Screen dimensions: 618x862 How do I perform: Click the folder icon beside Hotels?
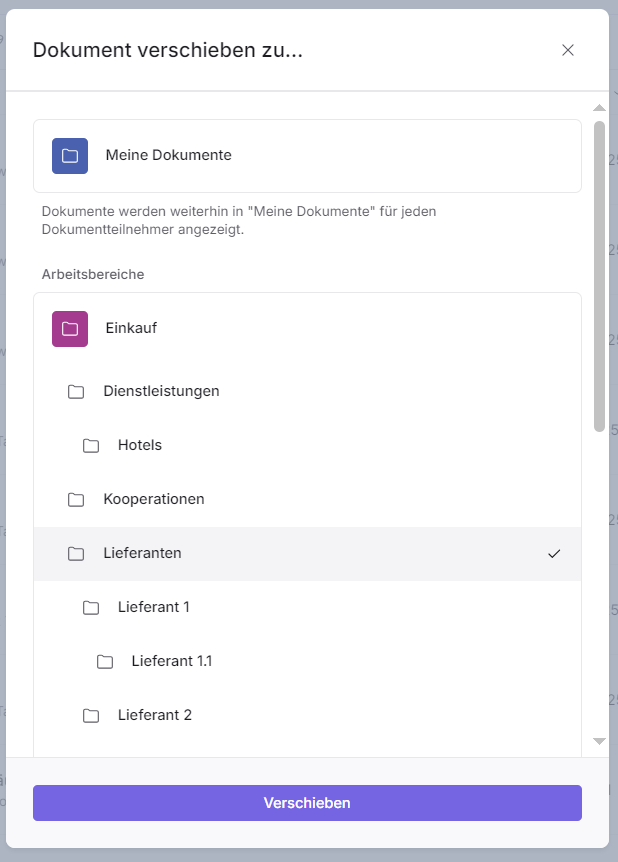coord(91,445)
